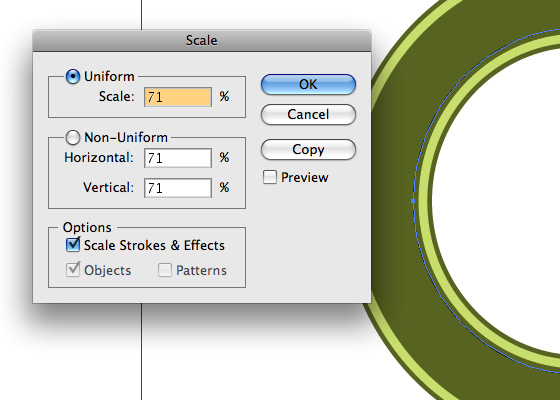Confirm scaling with the OK button
Screen dimensions: 560x400
tap(308, 85)
